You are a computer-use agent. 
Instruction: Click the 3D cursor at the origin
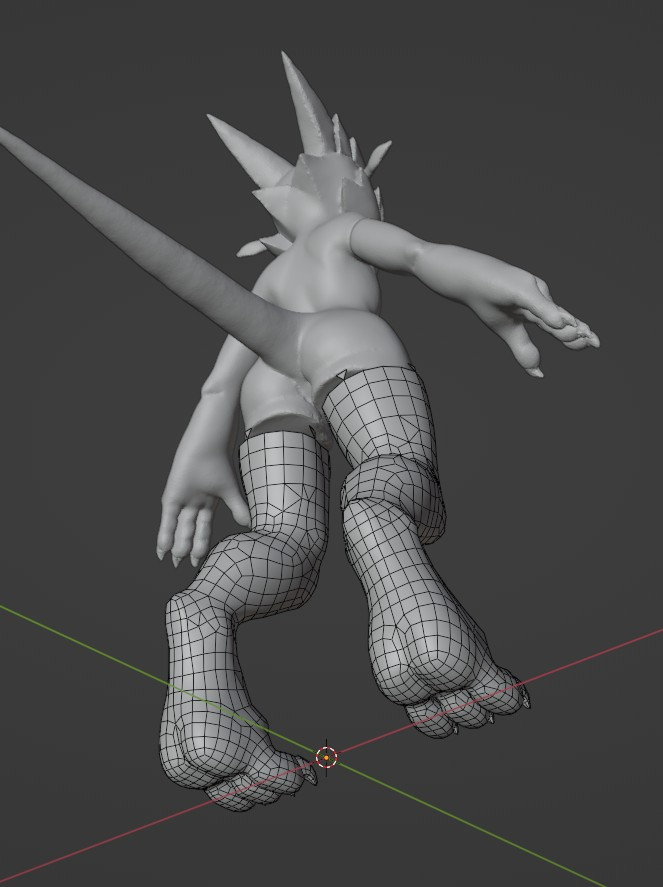(x=326, y=757)
